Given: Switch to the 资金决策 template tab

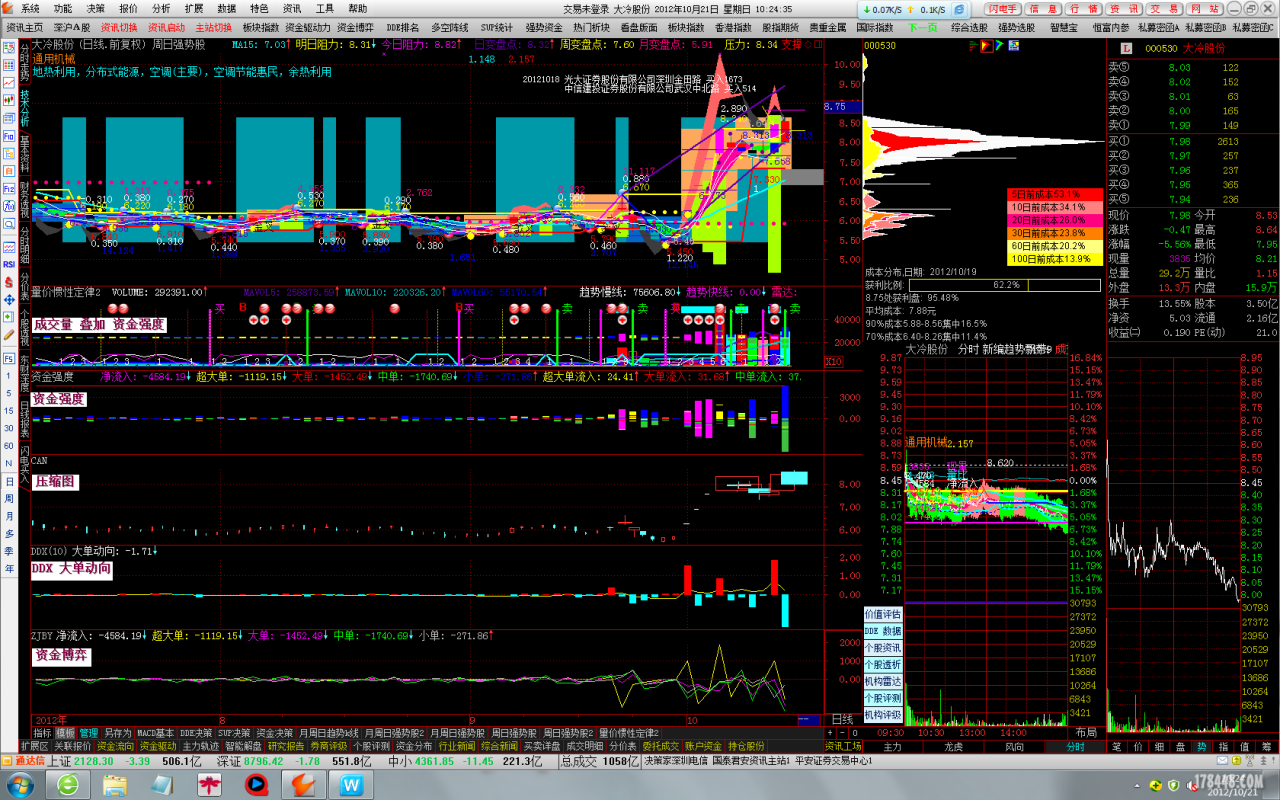Looking at the screenshot, I should (274, 733).
